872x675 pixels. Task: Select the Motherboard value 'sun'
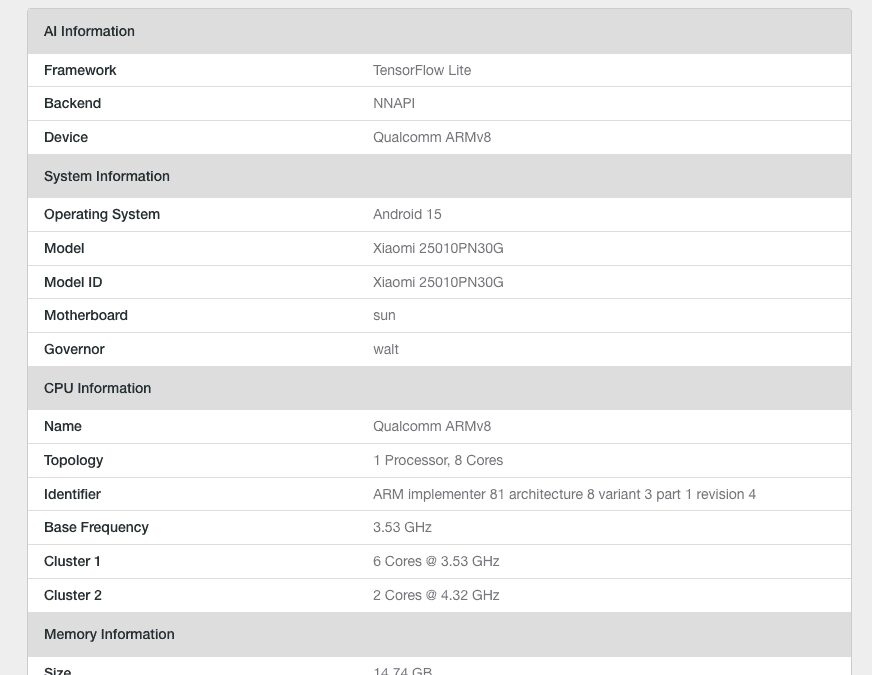[384, 315]
